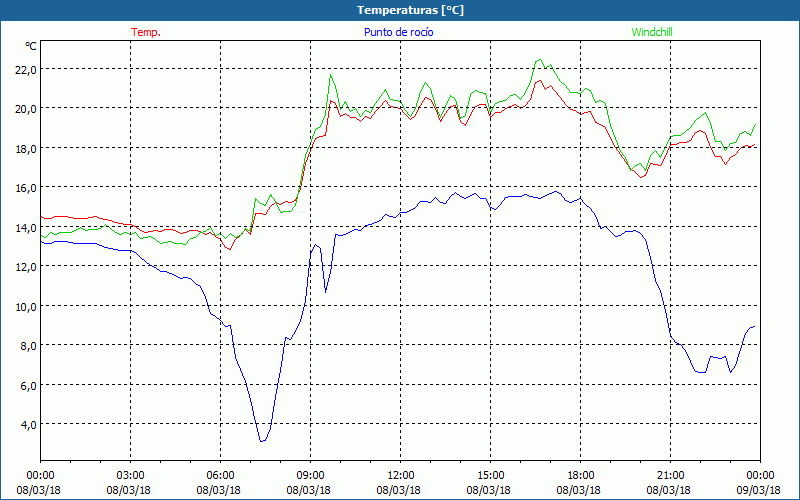800x500 pixels.
Task: Click the 03:00 time axis label
Action: click(x=131, y=476)
